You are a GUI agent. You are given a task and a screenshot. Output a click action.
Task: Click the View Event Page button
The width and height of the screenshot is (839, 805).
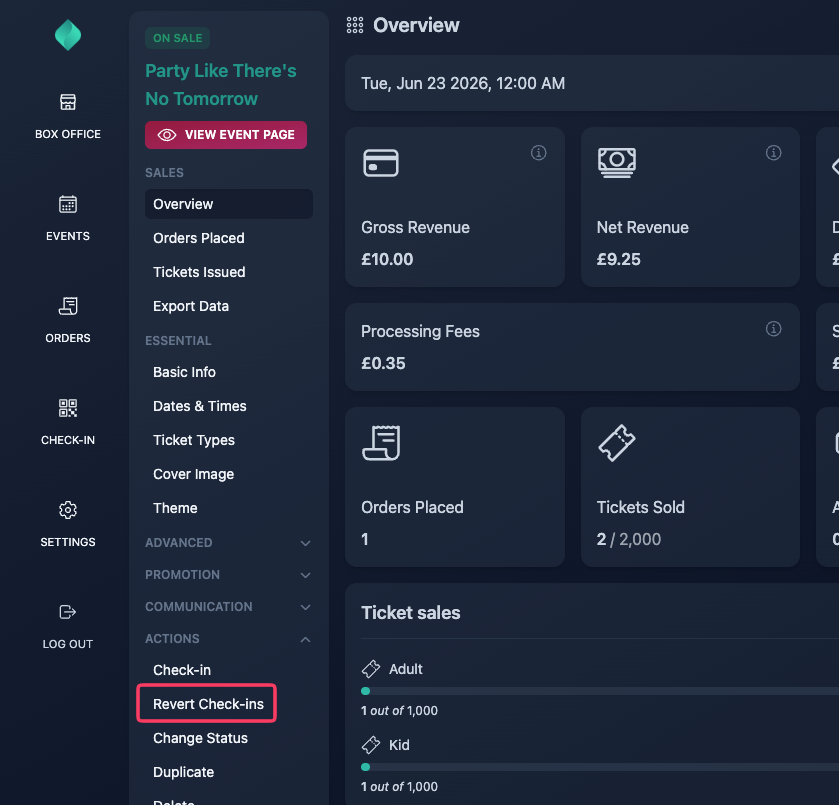(226, 135)
